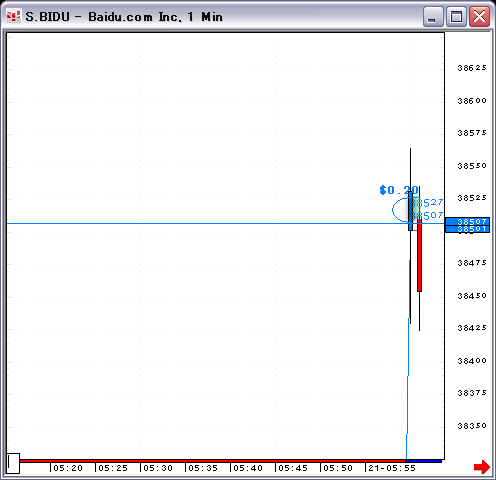Open the S.BIDU window's title bar icon
Viewport: 496px width, 480px height.
click(14, 16)
